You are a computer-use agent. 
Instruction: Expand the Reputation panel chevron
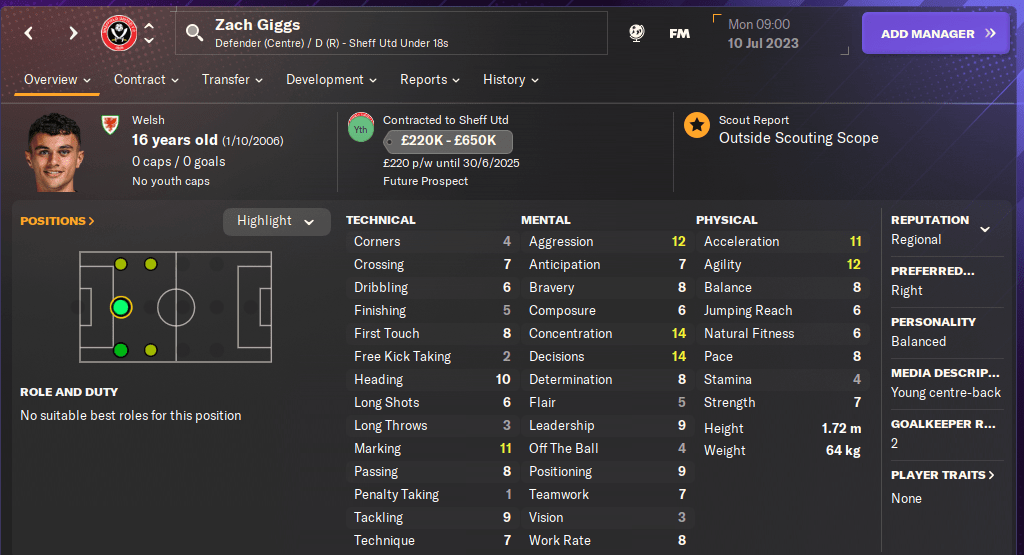point(985,229)
